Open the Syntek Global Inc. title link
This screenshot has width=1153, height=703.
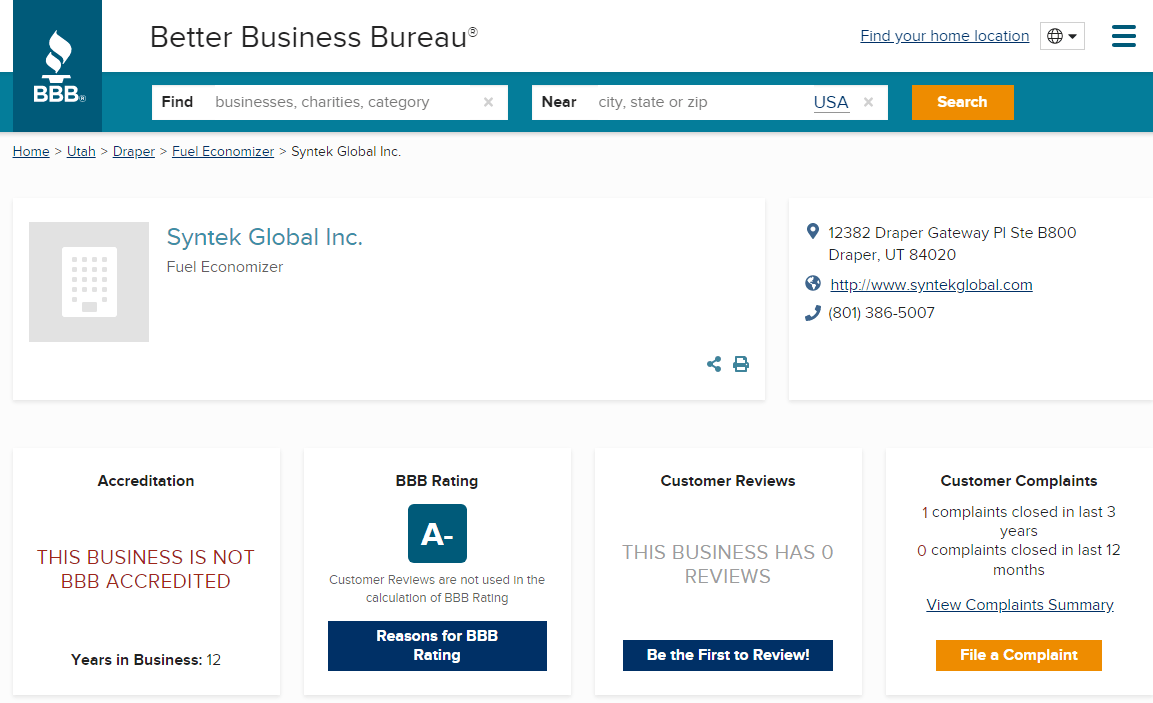tap(265, 237)
